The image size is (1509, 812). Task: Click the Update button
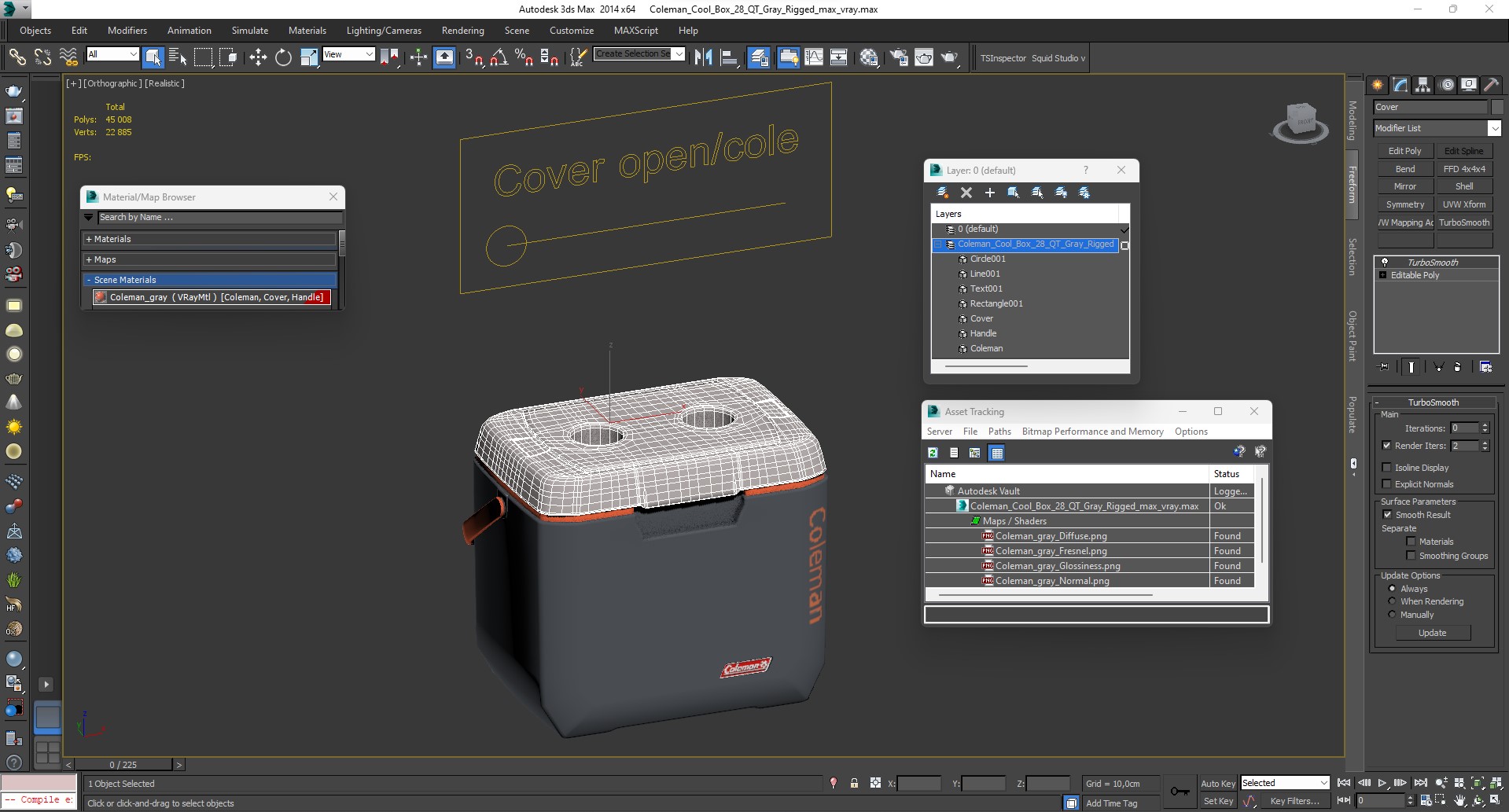pyautogui.click(x=1432, y=633)
